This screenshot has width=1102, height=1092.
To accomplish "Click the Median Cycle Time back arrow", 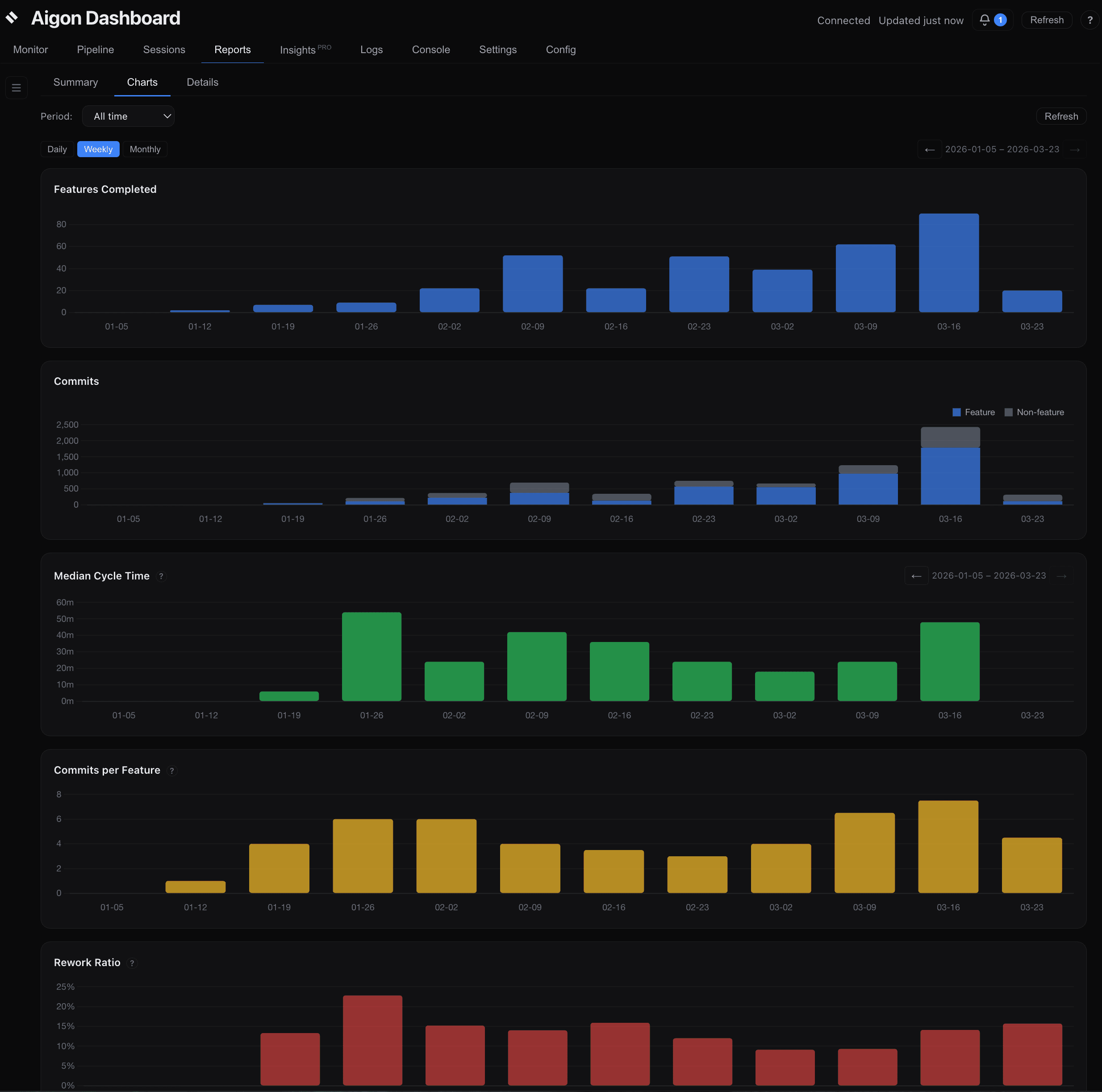I will [x=917, y=576].
